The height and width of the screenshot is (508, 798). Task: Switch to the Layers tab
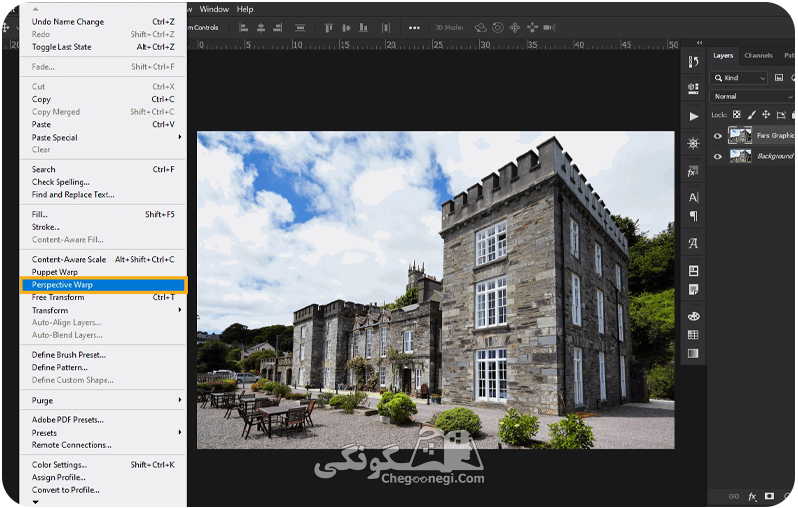click(x=723, y=55)
